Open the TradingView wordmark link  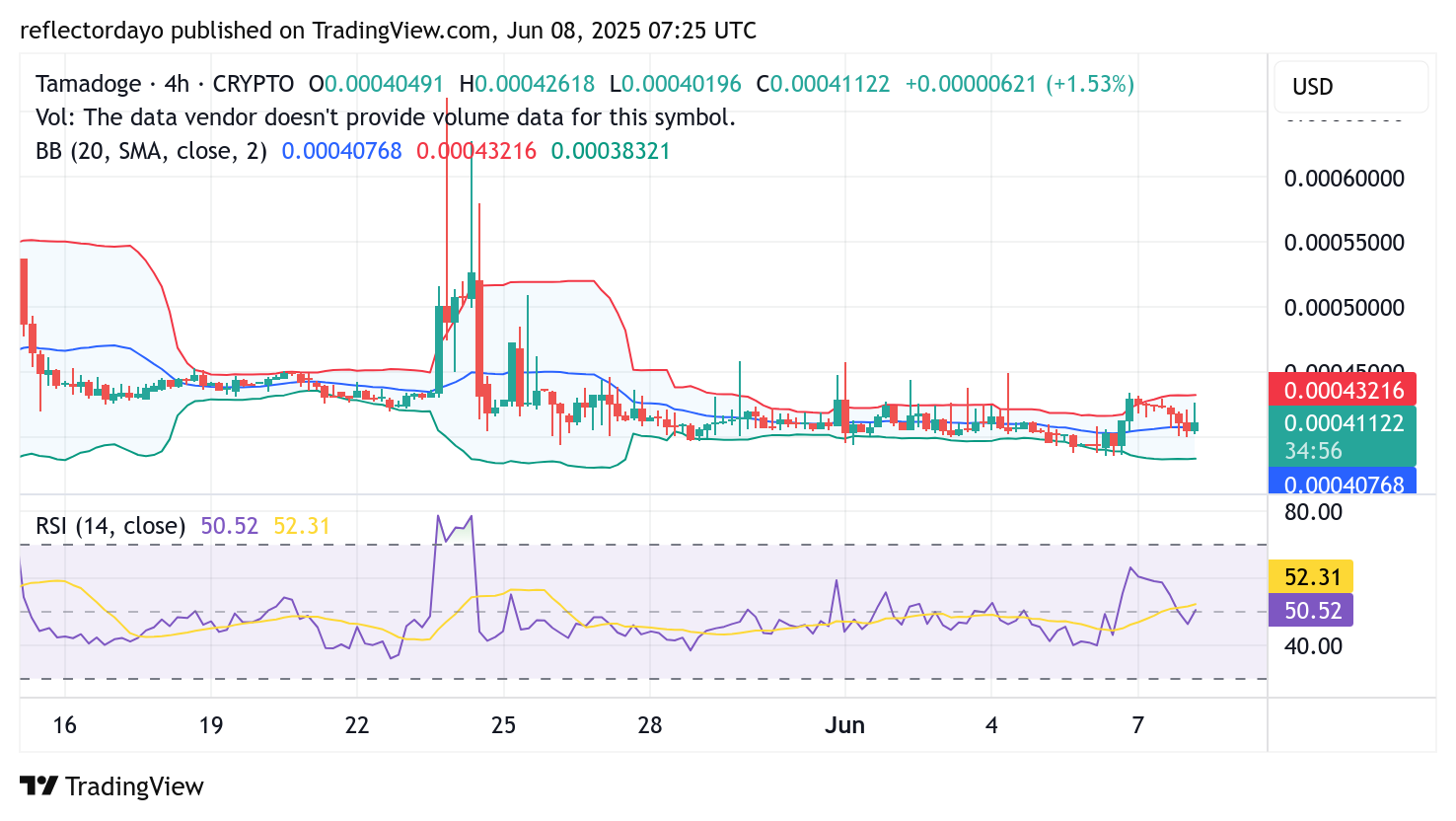click(x=134, y=786)
